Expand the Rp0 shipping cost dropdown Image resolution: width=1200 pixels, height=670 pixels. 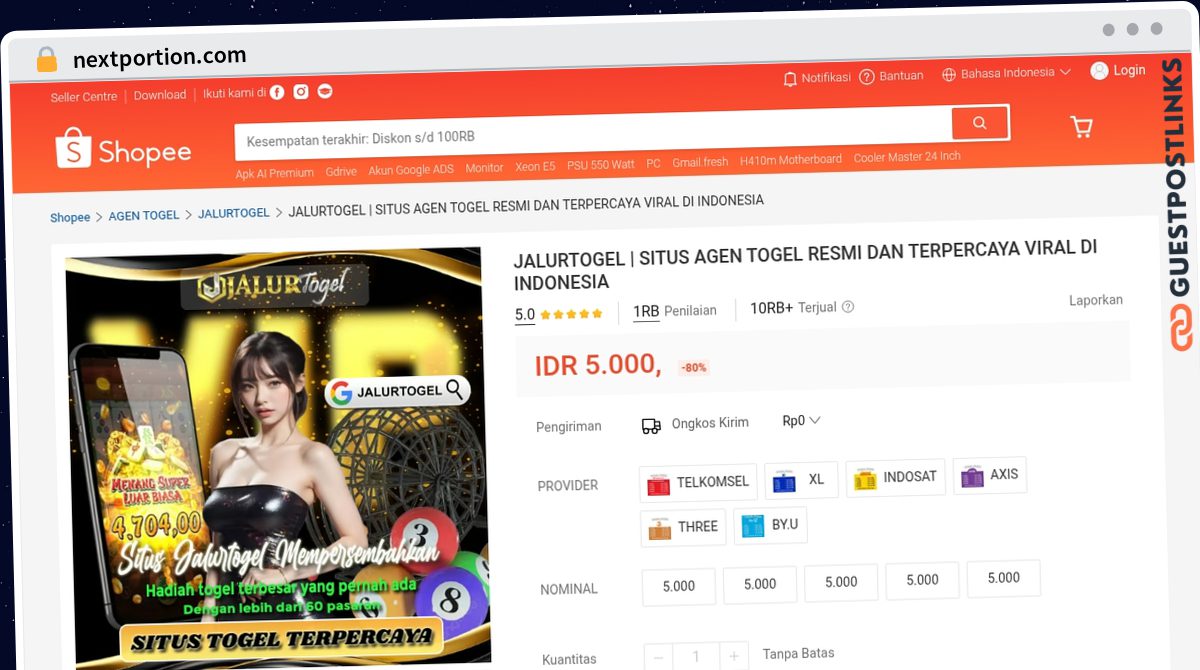click(801, 421)
